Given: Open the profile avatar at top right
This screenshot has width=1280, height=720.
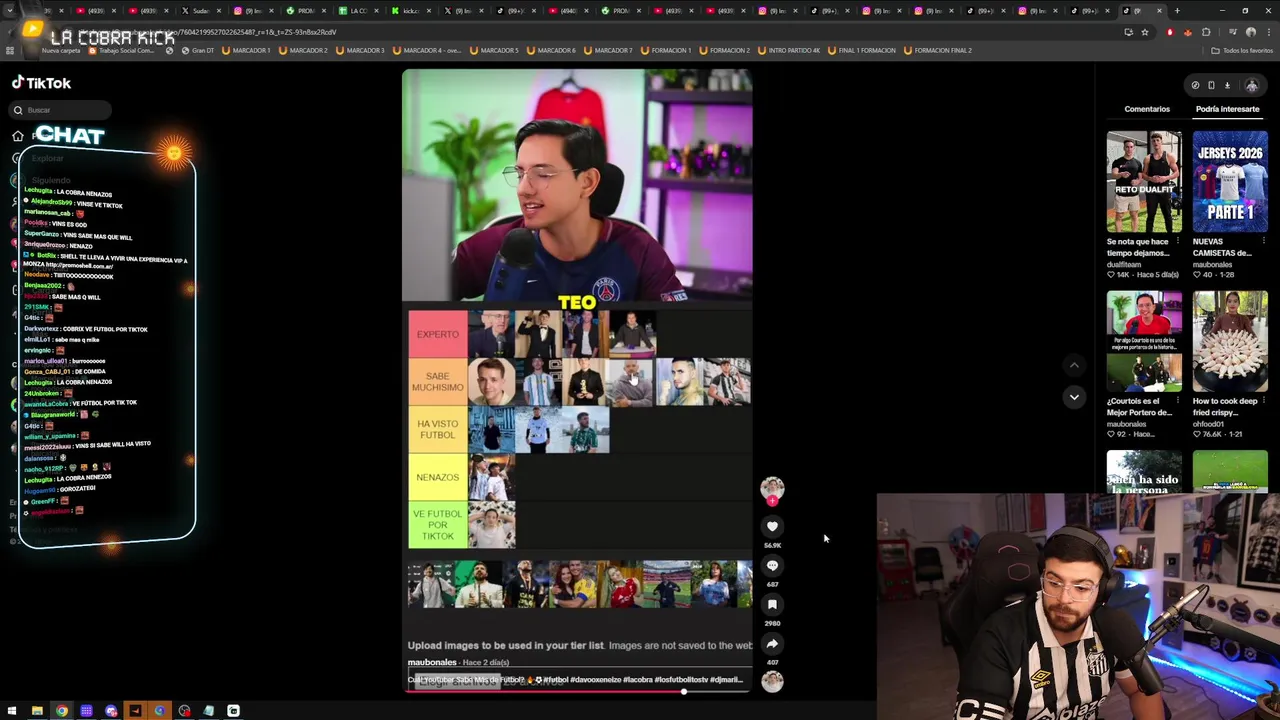Looking at the screenshot, I should pos(1251,85).
